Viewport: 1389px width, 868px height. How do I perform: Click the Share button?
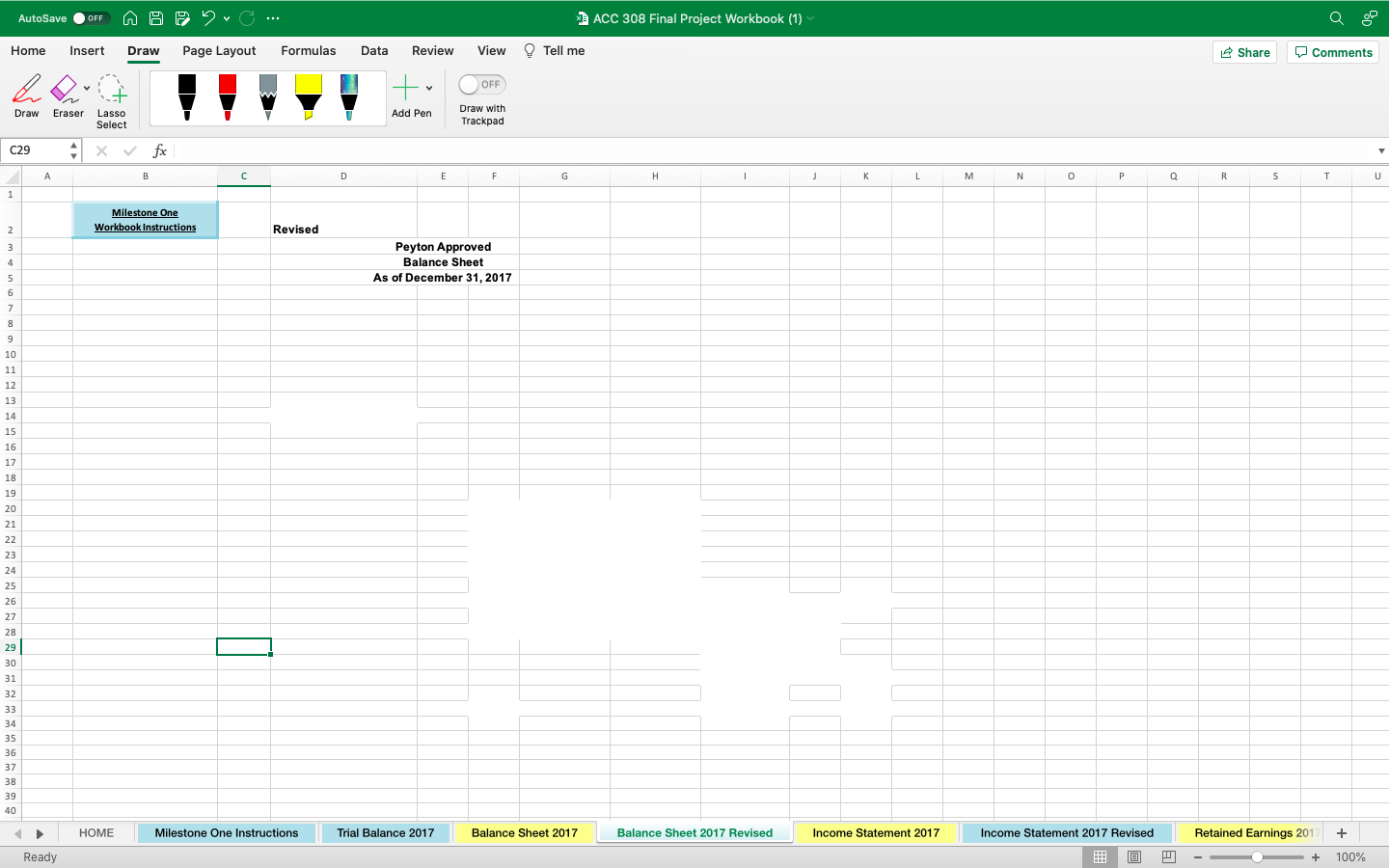pyautogui.click(x=1244, y=52)
